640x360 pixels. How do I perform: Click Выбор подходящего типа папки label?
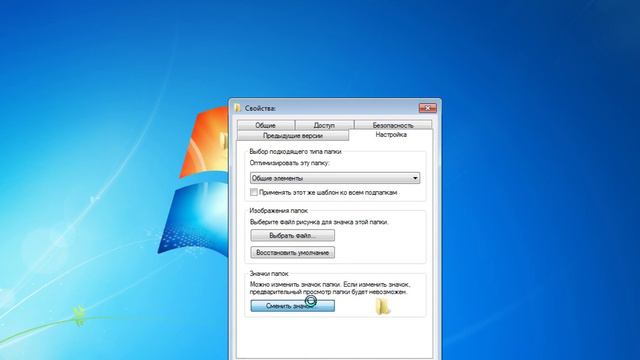click(x=296, y=151)
